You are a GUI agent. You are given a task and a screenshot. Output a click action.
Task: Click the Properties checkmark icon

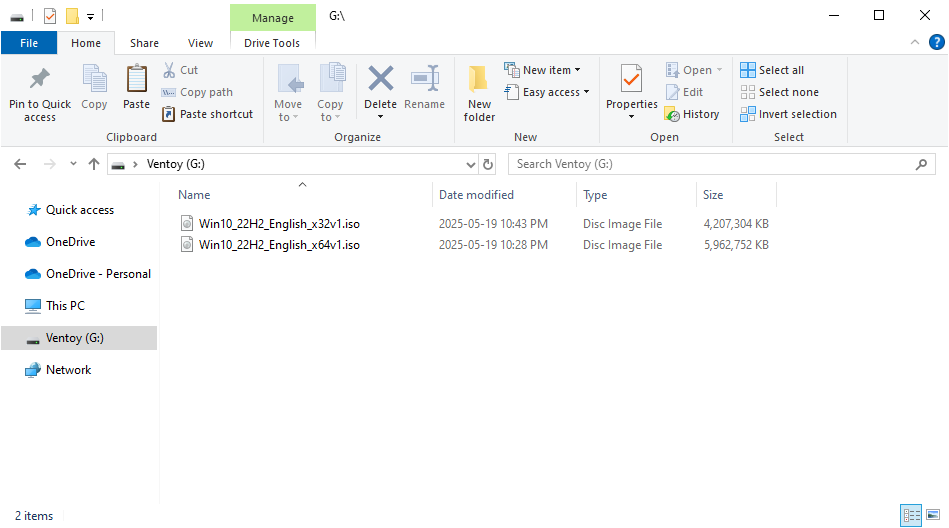(x=631, y=79)
